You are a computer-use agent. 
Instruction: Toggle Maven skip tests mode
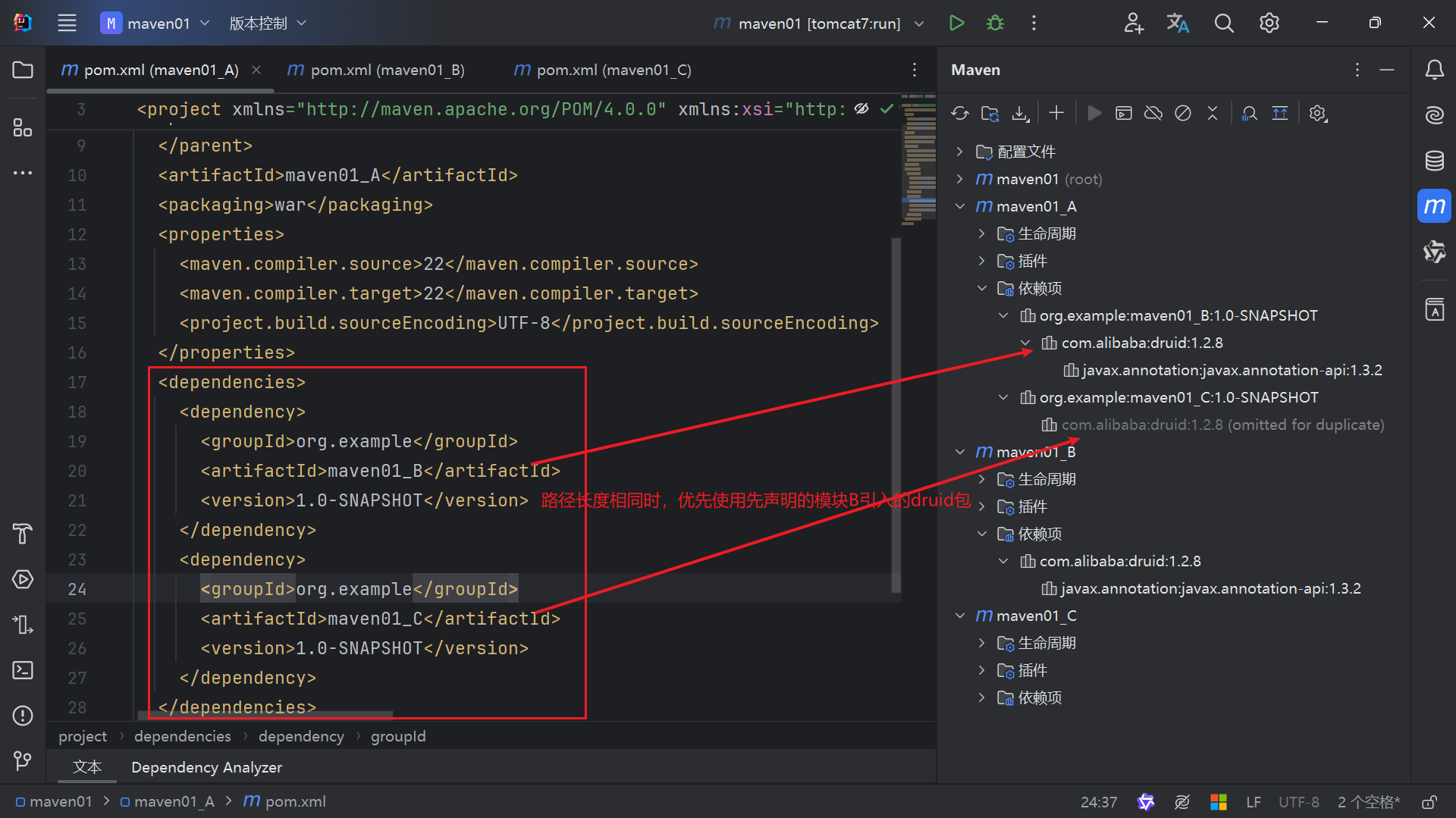1183,113
